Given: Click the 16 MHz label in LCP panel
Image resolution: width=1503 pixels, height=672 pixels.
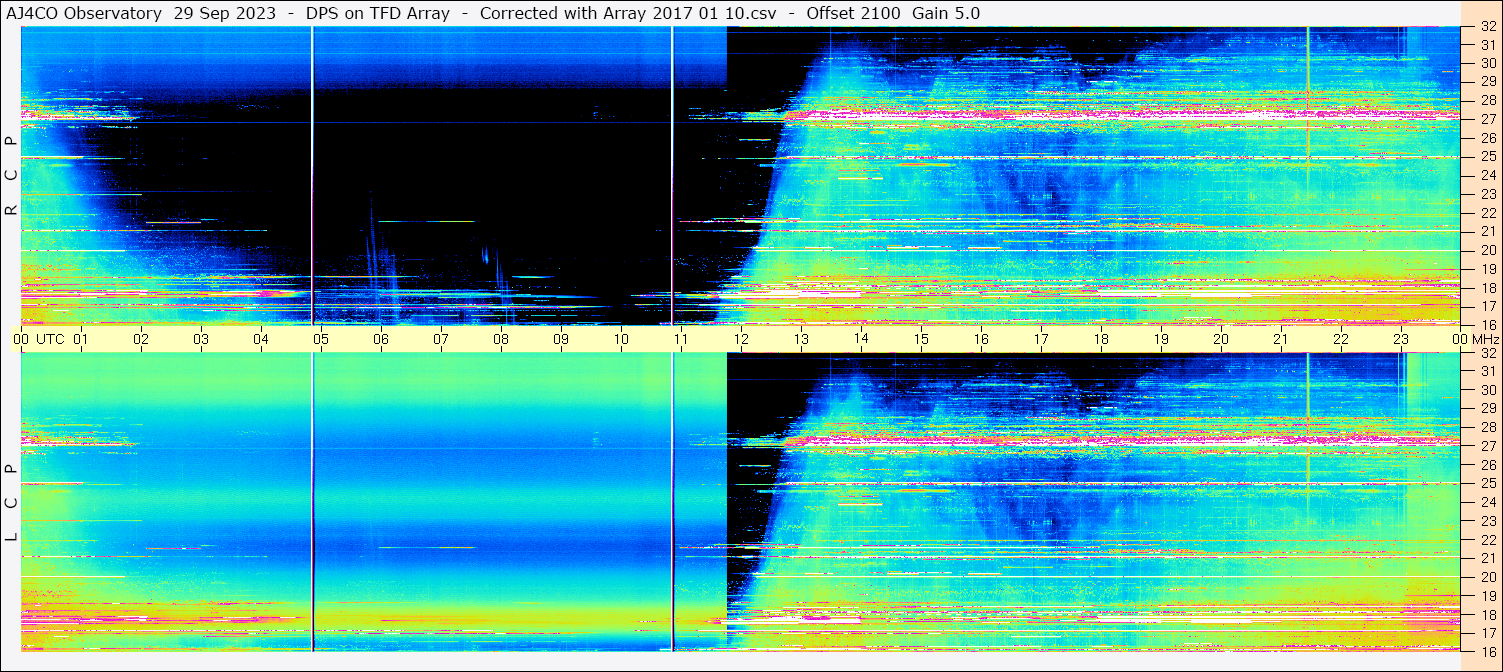Looking at the screenshot, I should pyautogui.click(x=1487, y=651).
